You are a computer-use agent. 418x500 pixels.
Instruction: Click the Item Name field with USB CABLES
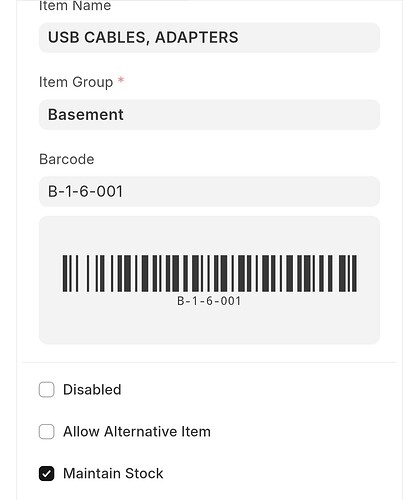point(209,37)
